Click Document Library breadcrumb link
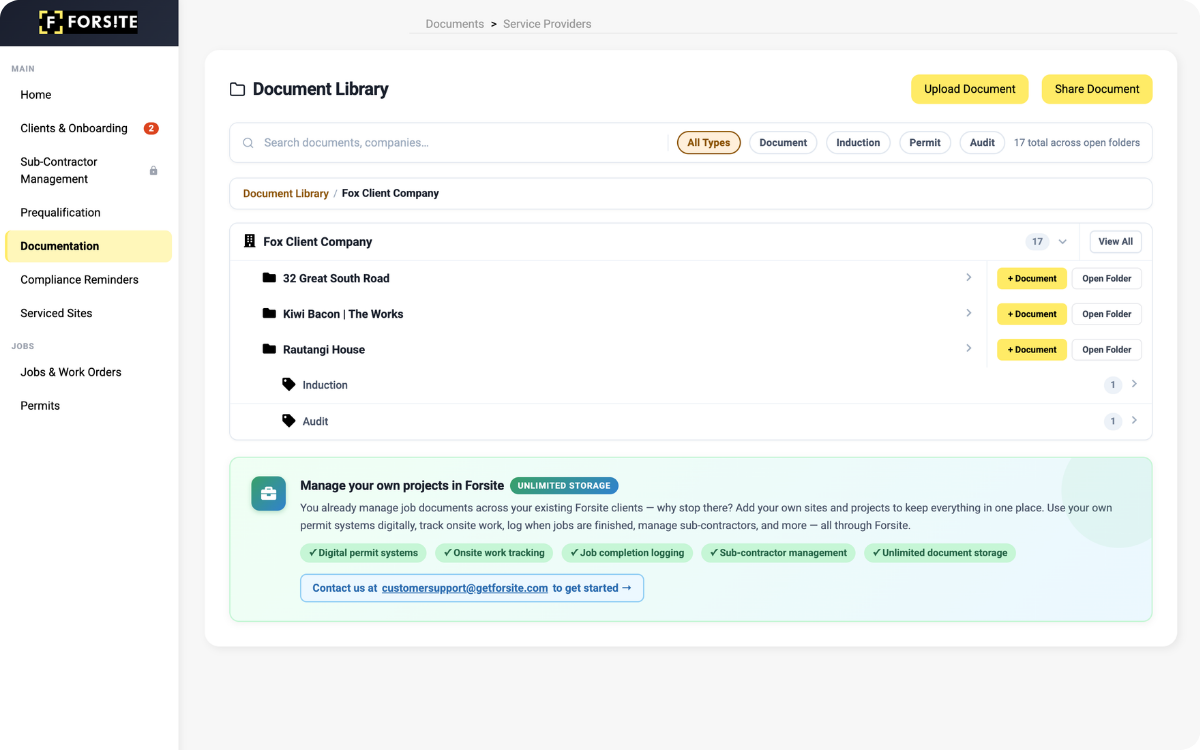The image size is (1200, 750). coord(286,193)
